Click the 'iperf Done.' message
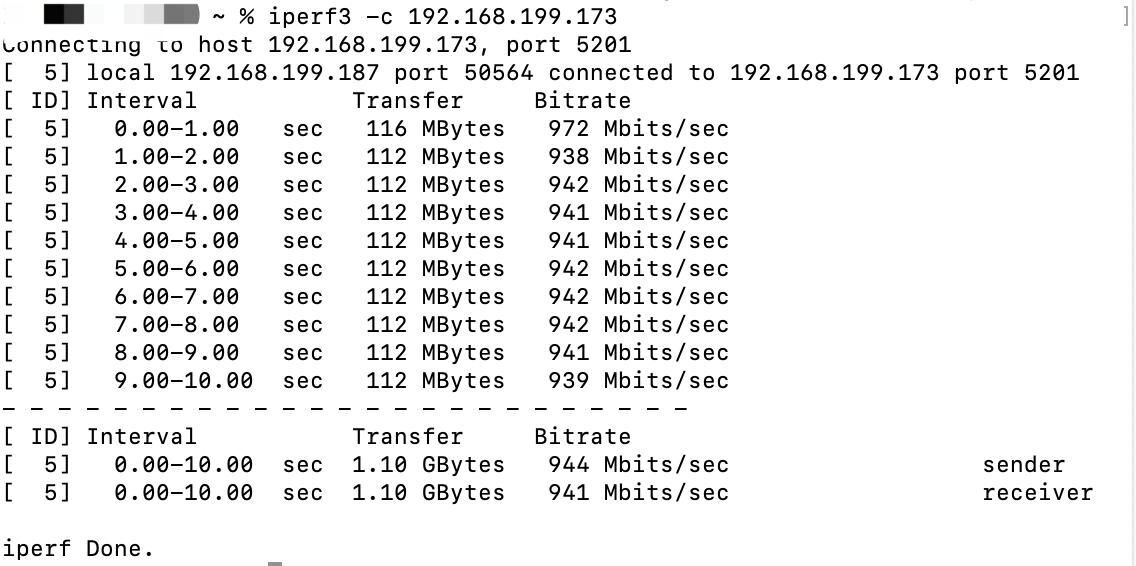 79,548
